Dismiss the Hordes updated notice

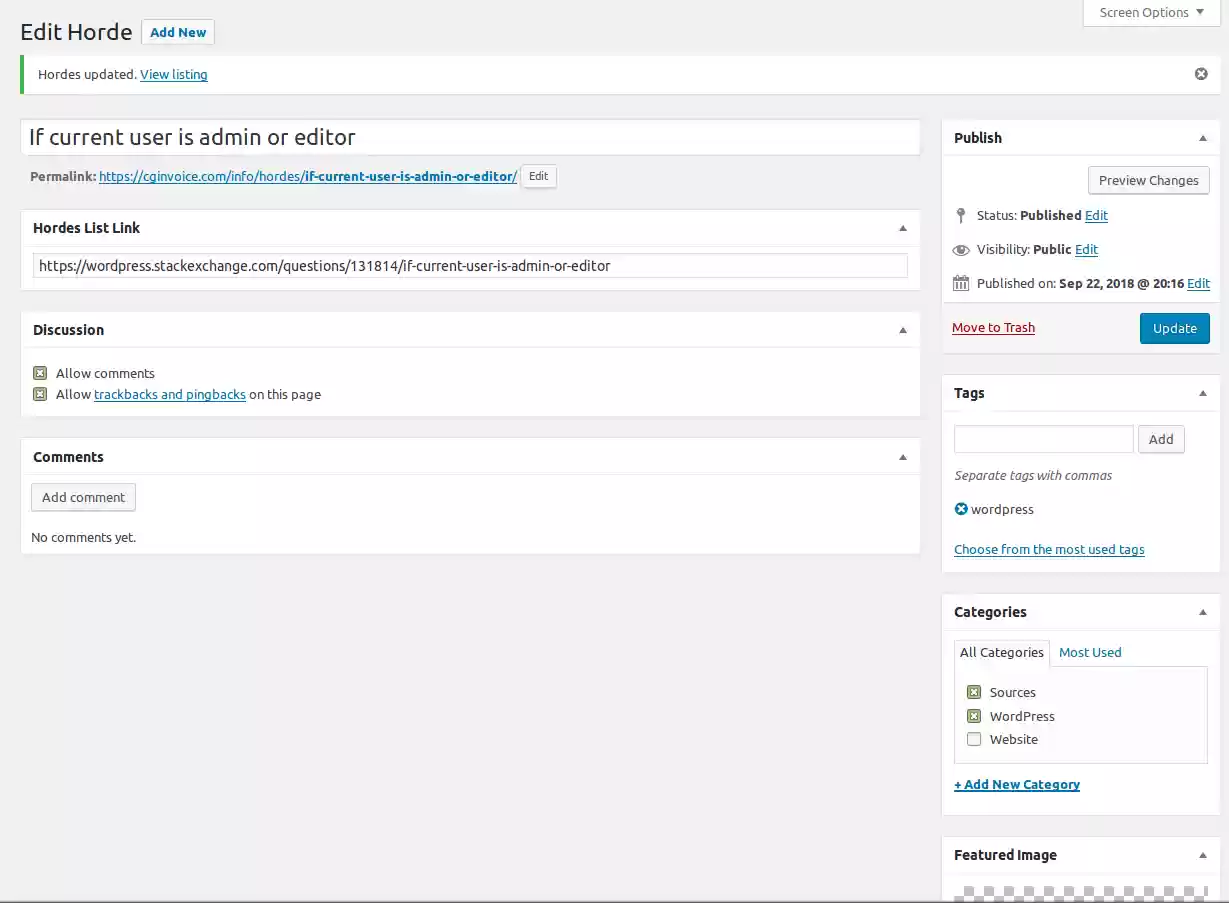(1200, 73)
